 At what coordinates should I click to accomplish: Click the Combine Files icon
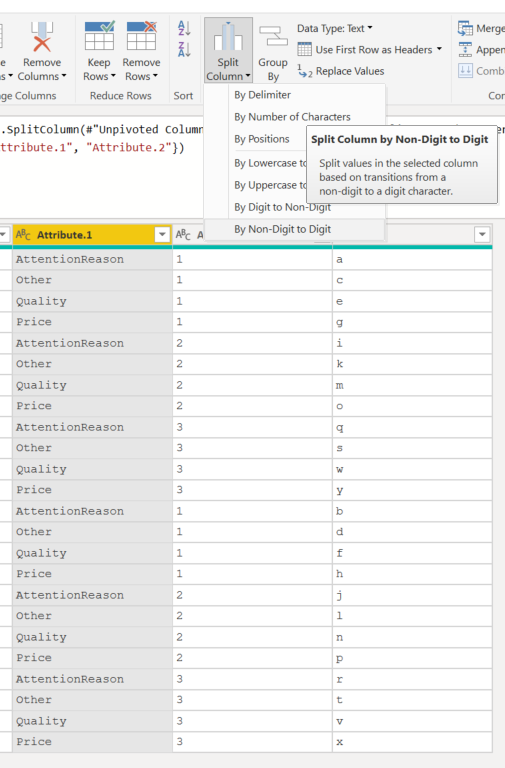[x=465, y=71]
